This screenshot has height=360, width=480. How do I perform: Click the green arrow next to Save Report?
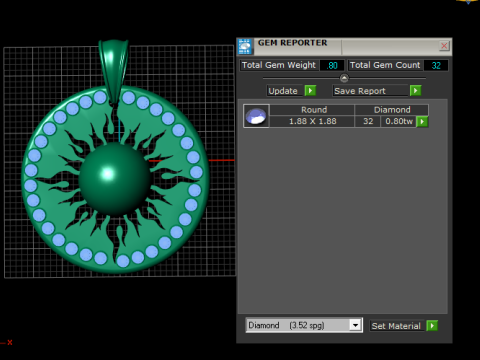tap(415, 91)
